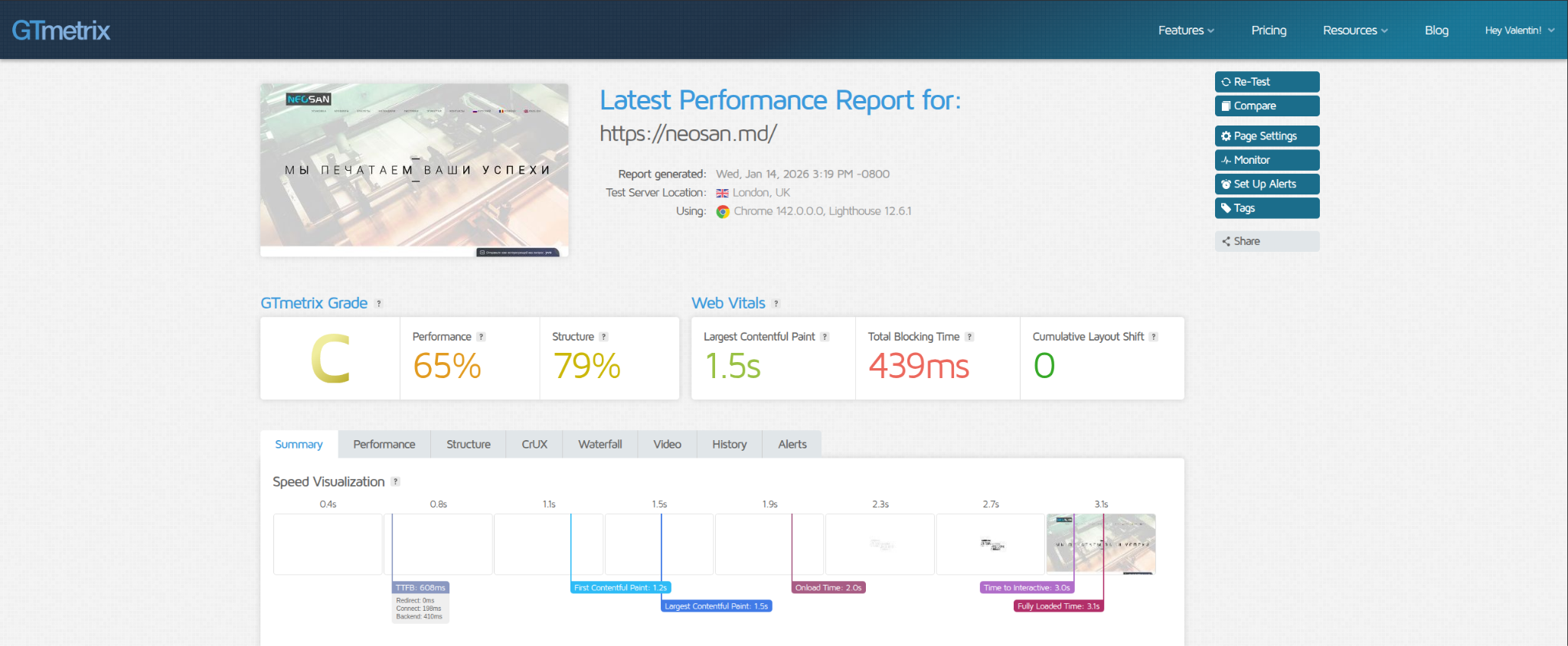
Task: Click the help icon next to Web Vitals
Action: 776,304
